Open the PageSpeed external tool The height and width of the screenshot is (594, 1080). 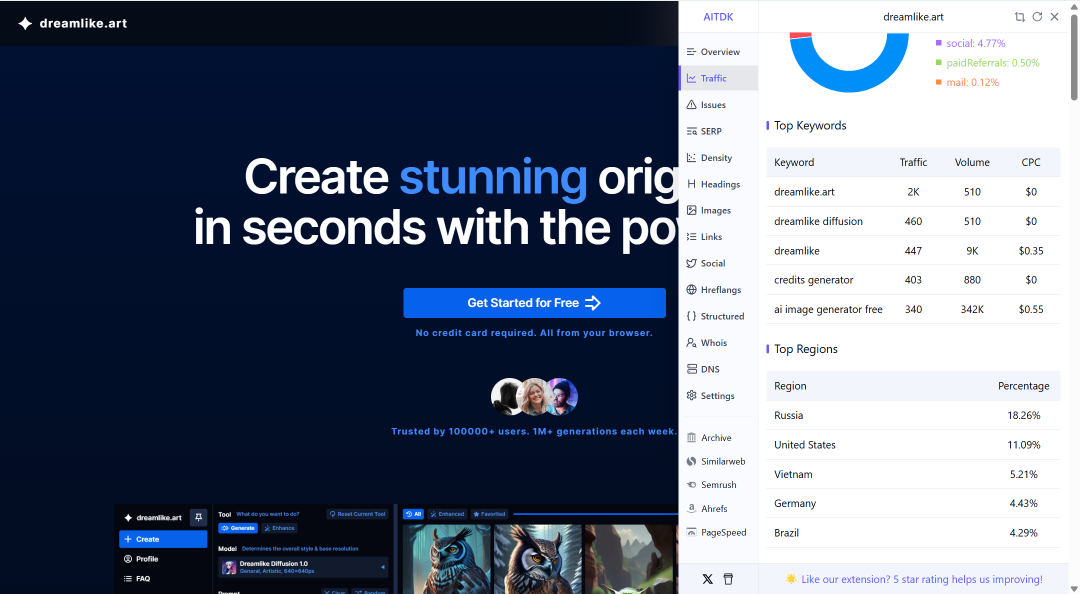click(718, 532)
